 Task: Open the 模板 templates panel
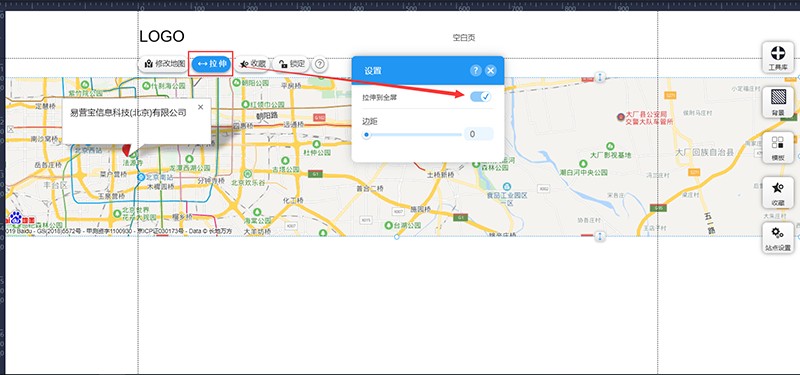coord(778,147)
